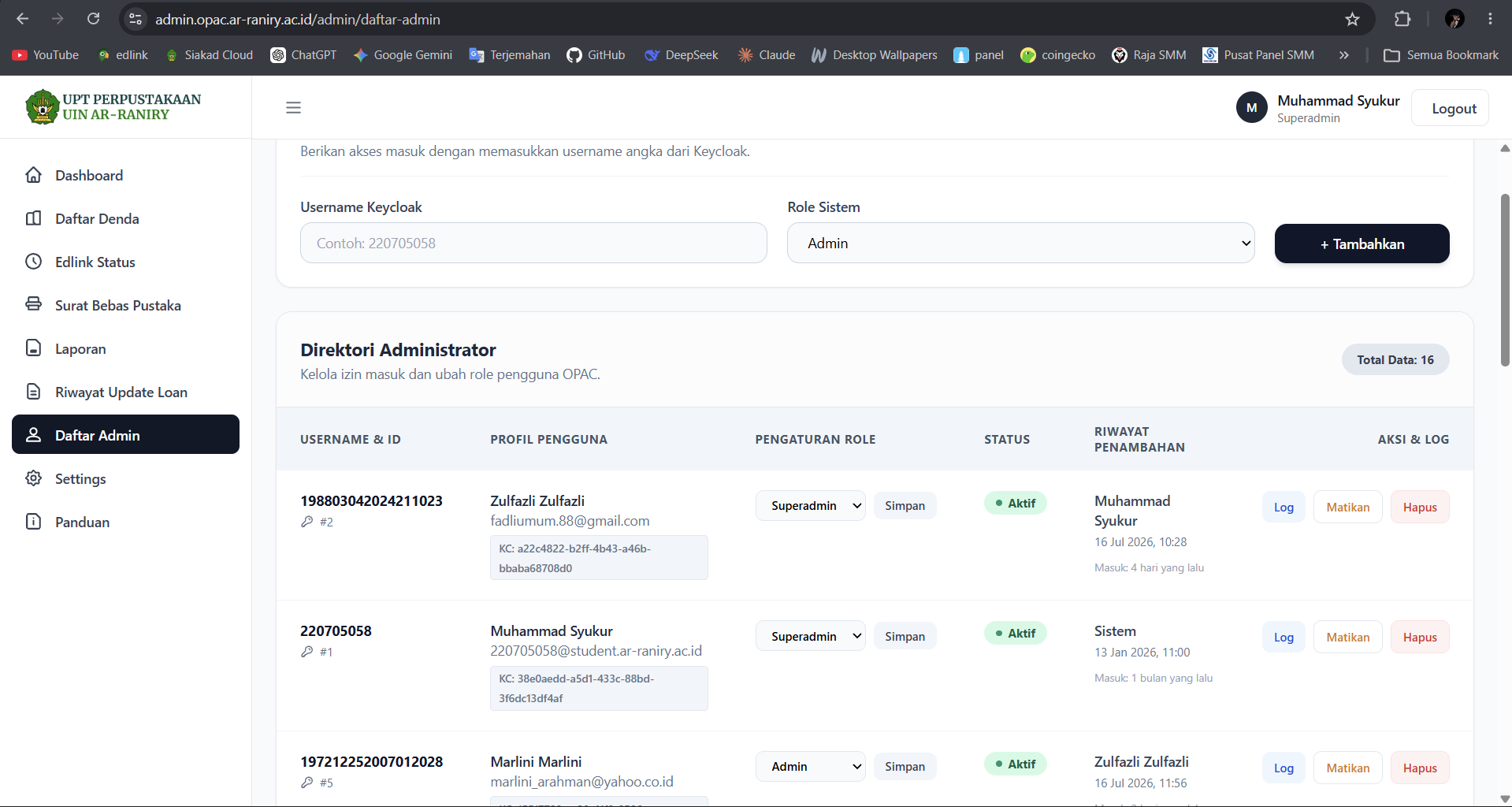The image size is (1512, 807).
Task: Open Chrome three-dot menu
Action: (1490, 19)
